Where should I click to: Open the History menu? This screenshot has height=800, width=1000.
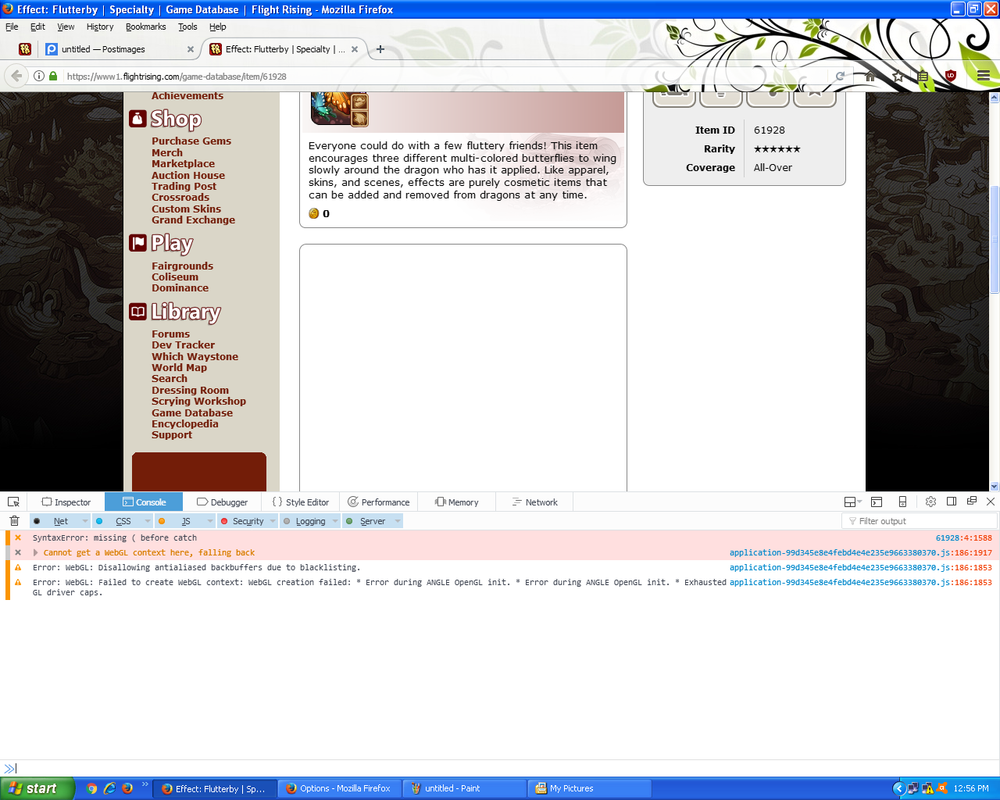[99, 27]
